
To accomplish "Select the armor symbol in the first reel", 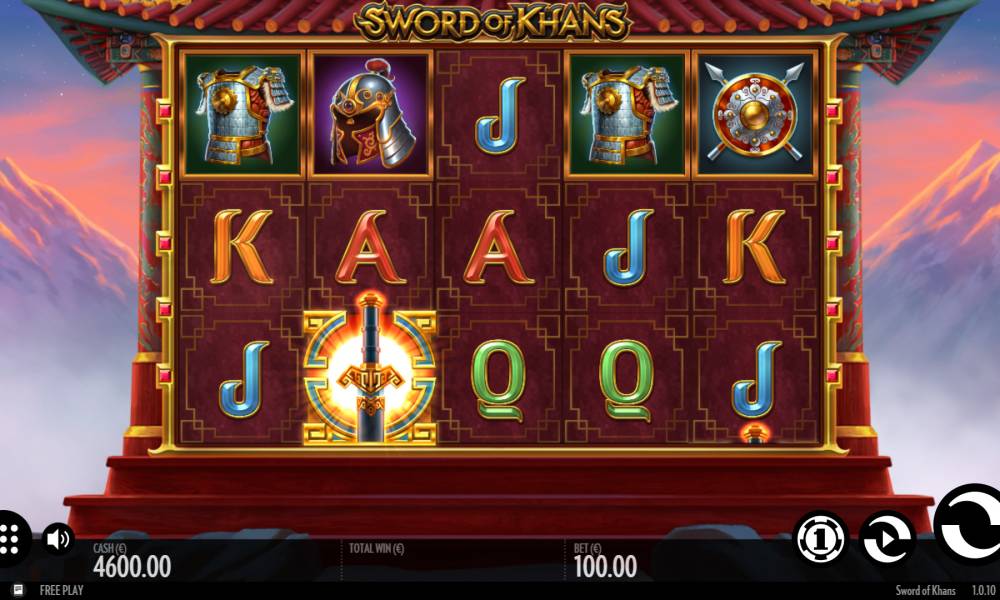I will tap(242, 113).
